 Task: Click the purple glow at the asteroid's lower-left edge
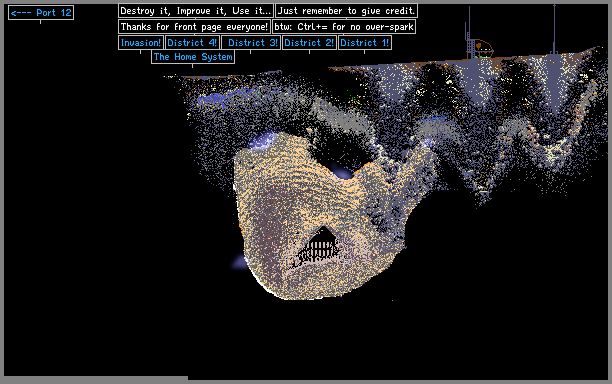(239, 262)
